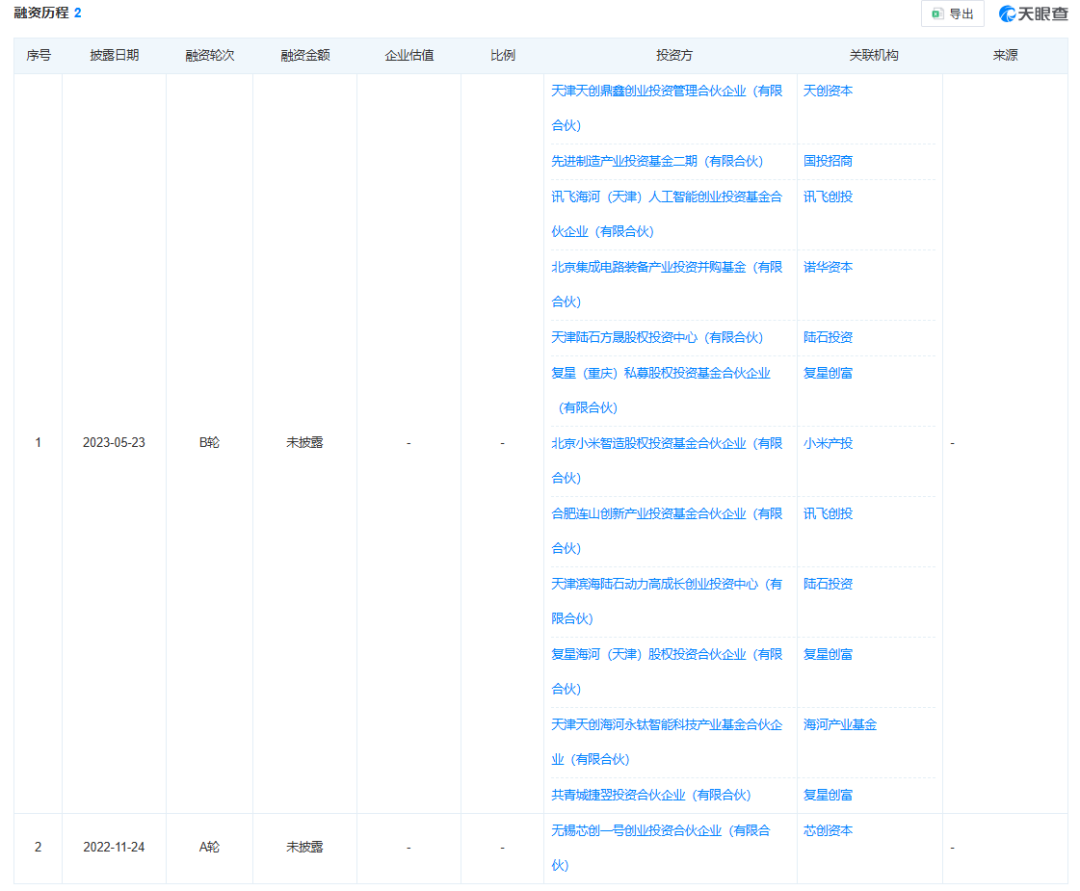Open 海河产业基金 institution link

[840, 724]
